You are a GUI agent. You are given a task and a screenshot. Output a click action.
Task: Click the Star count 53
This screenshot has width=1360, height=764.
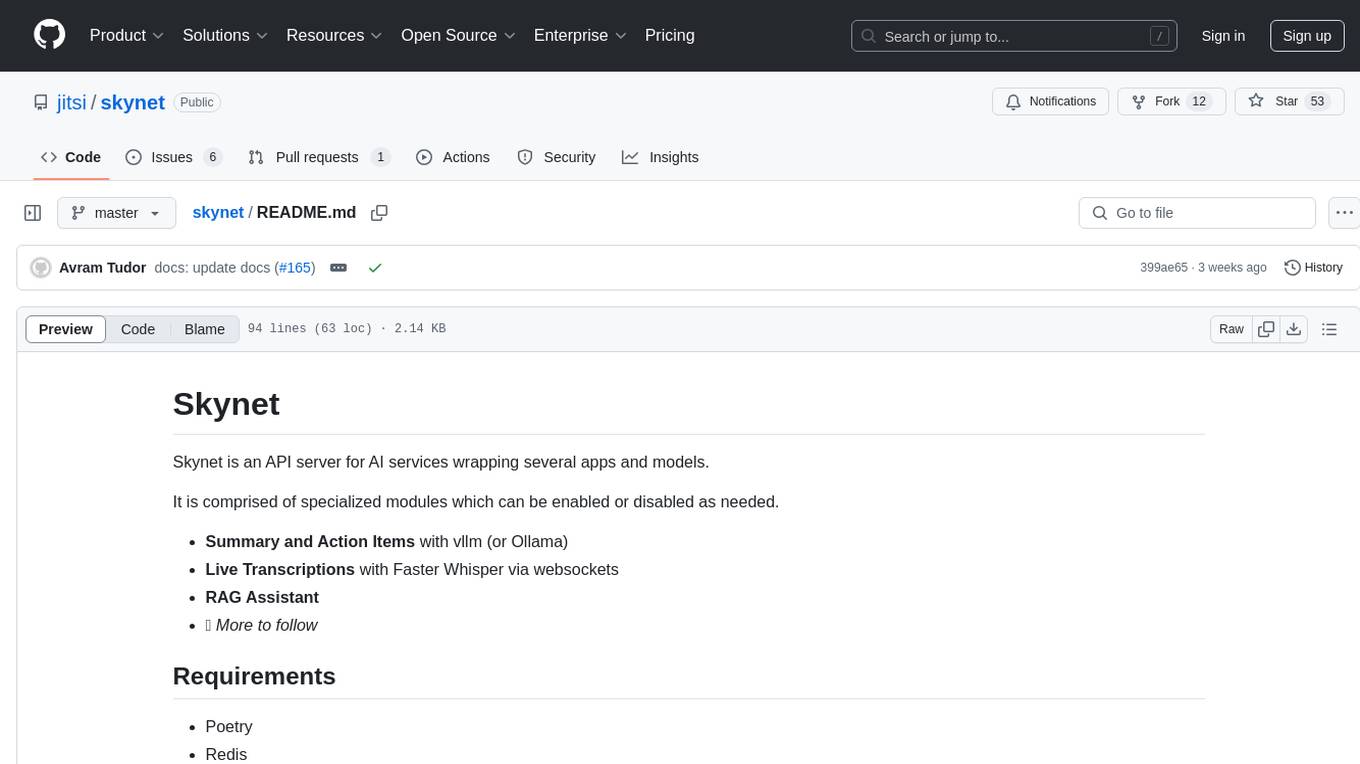click(1317, 102)
